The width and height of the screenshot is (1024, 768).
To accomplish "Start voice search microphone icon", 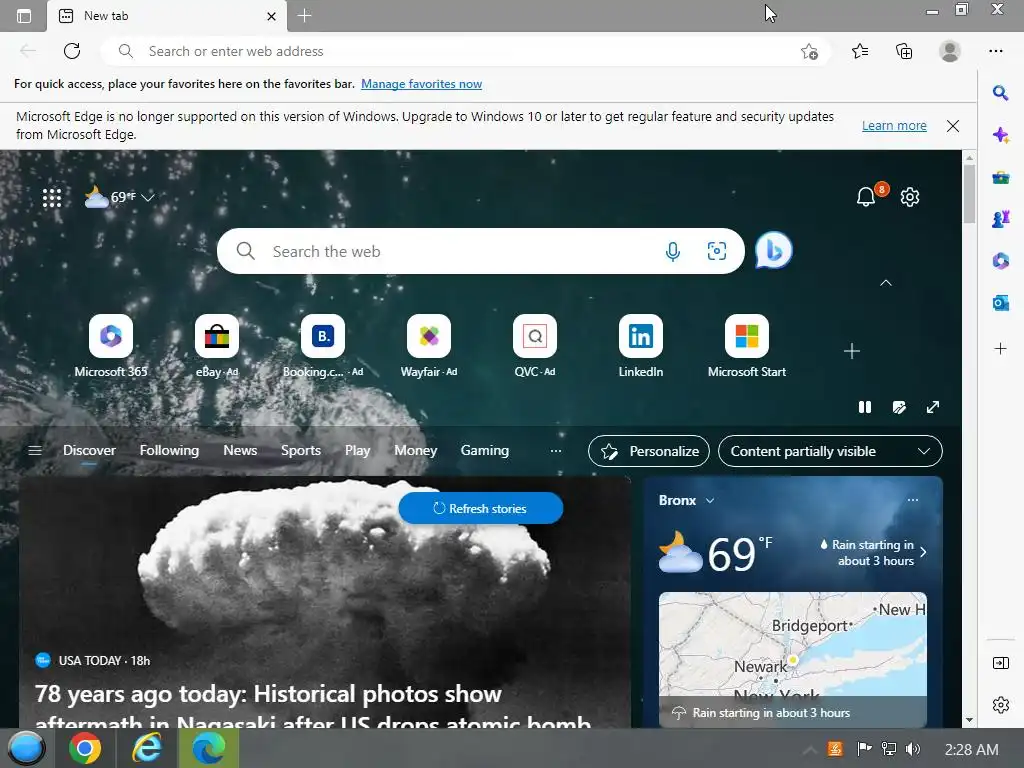I will point(672,251).
